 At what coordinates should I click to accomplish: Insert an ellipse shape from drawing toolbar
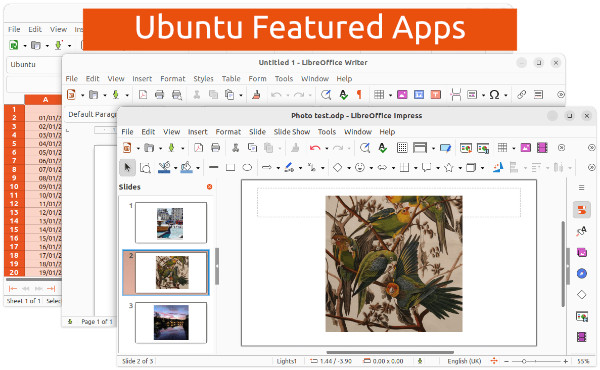pyautogui.click(x=247, y=168)
